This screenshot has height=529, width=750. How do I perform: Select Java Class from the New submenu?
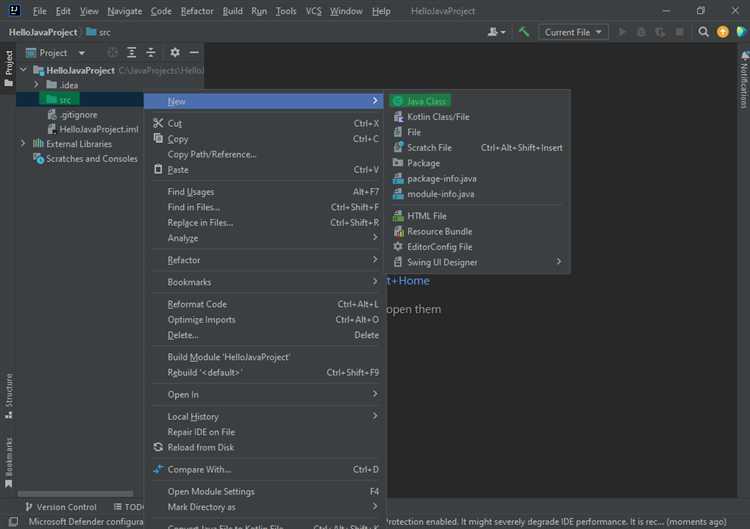(x=426, y=101)
